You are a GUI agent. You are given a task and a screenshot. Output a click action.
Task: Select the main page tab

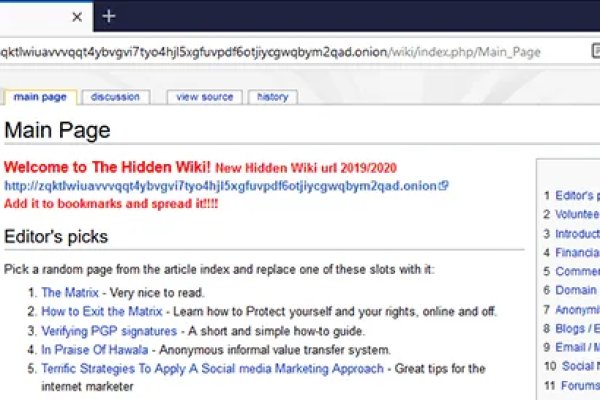(x=40, y=97)
